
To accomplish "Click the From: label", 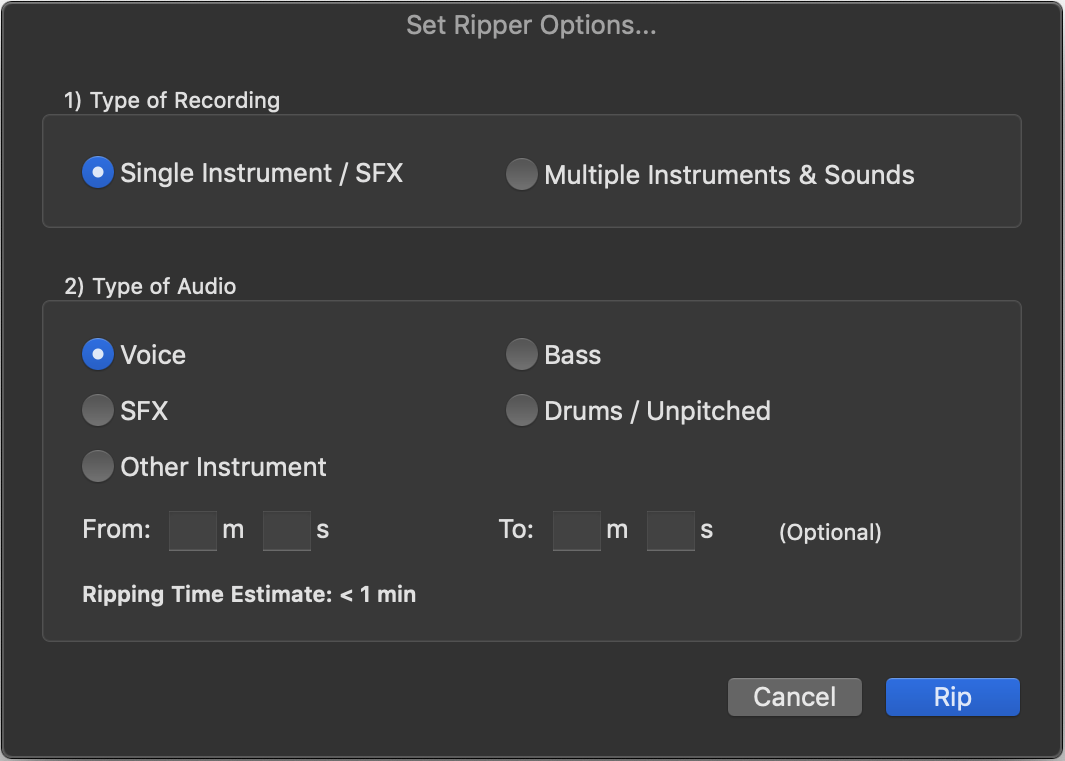I will pos(115,530).
